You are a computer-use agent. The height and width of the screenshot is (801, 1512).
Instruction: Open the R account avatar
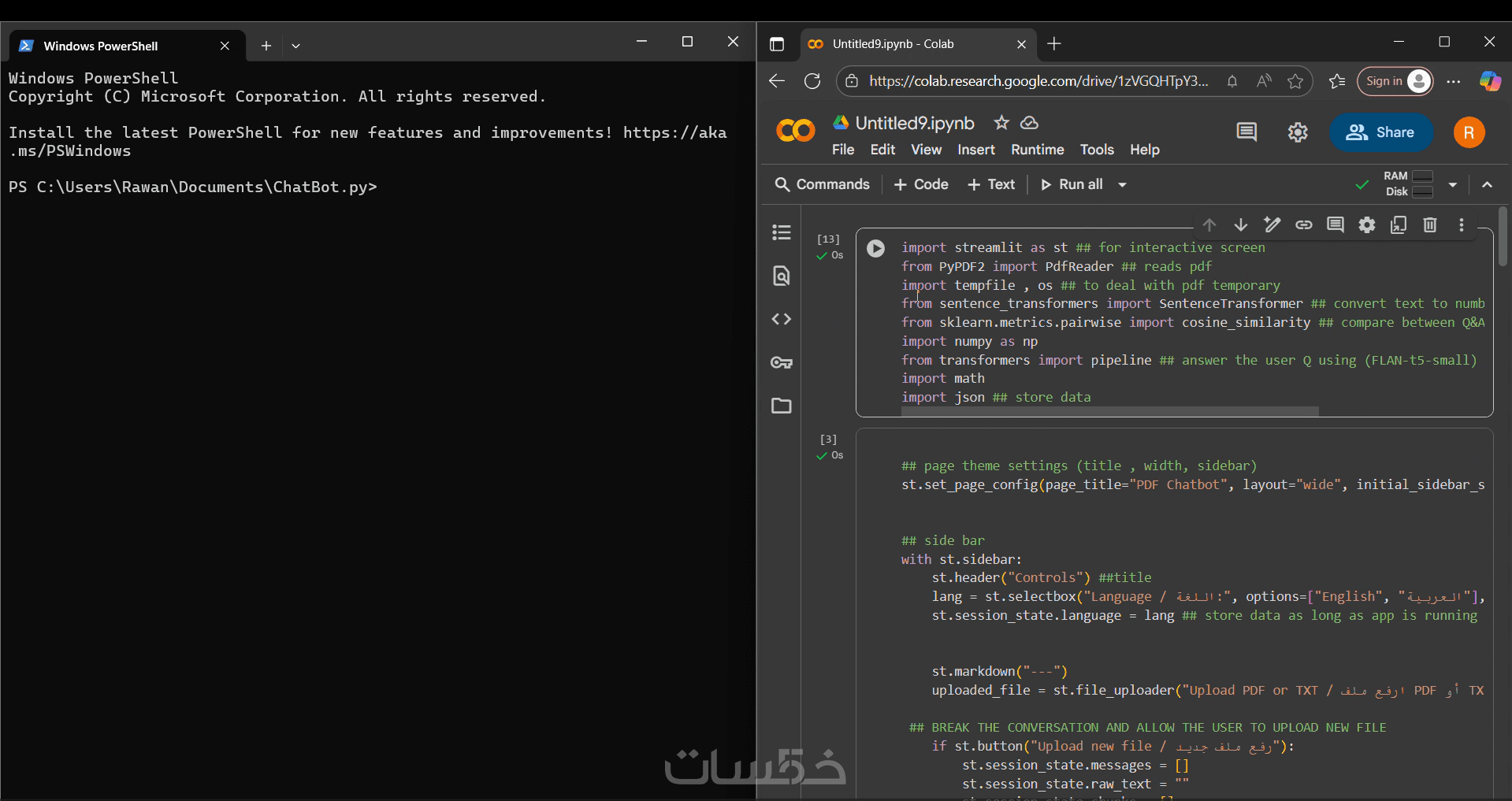coord(1469,132)
